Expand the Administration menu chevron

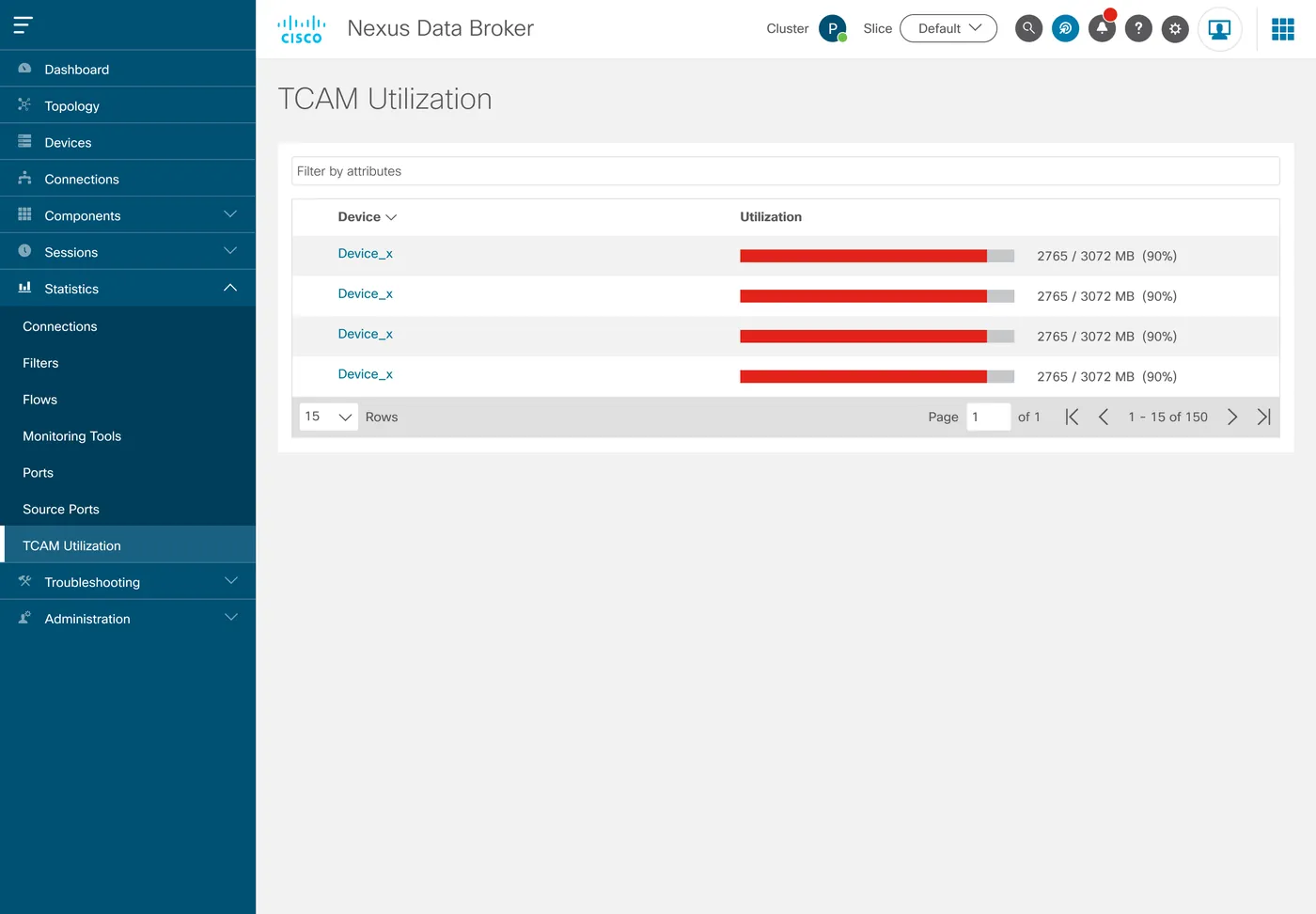pyautogui.click(x=230, y=618)
